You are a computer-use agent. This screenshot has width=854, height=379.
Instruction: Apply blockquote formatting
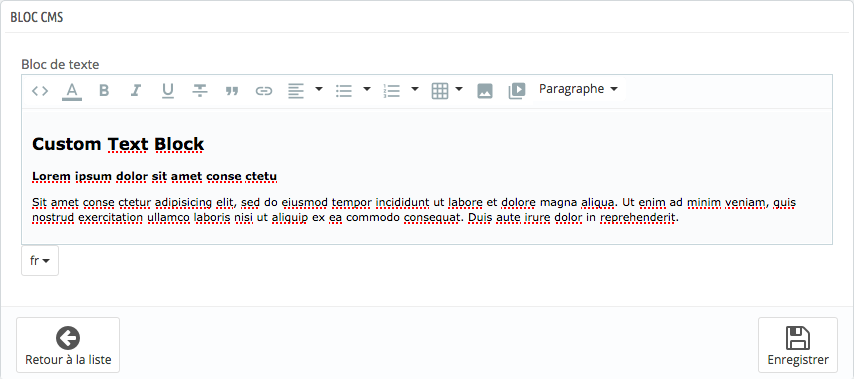coord(232,91)
